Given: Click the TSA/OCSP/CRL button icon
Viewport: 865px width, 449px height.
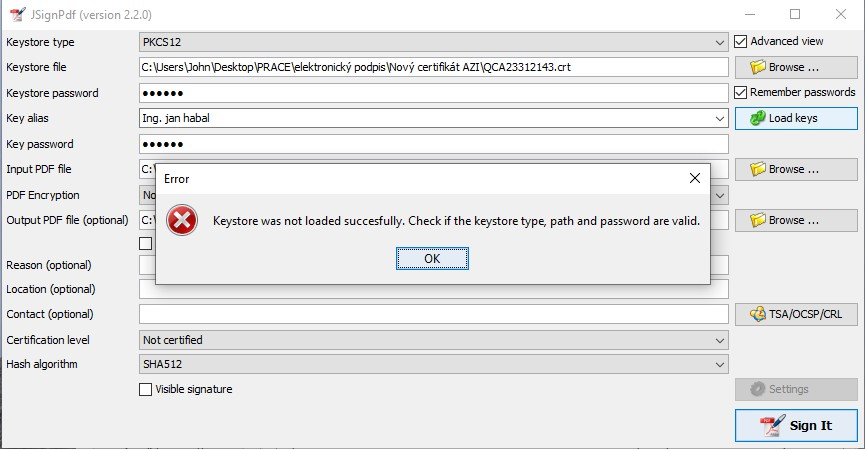Looking at the screenshot, I should (x=757, y=314).
